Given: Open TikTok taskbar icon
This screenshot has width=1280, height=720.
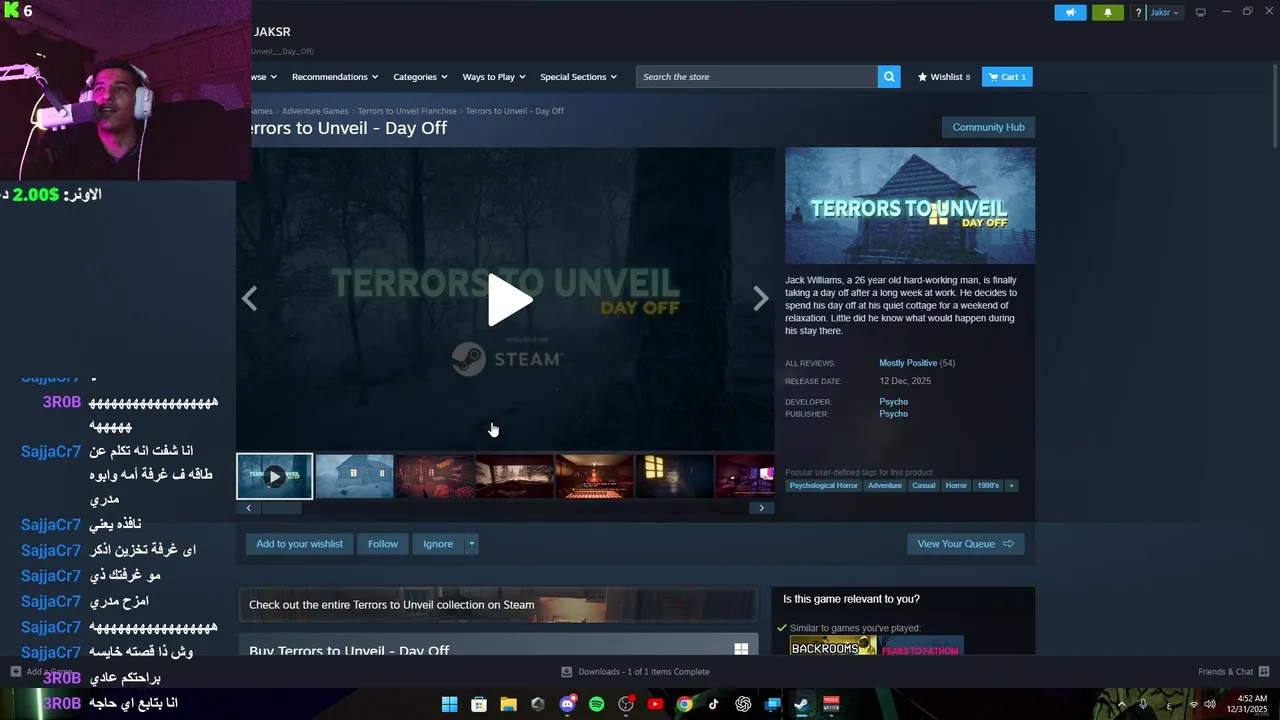Looking at the screenshot, I should click(714, 704).
